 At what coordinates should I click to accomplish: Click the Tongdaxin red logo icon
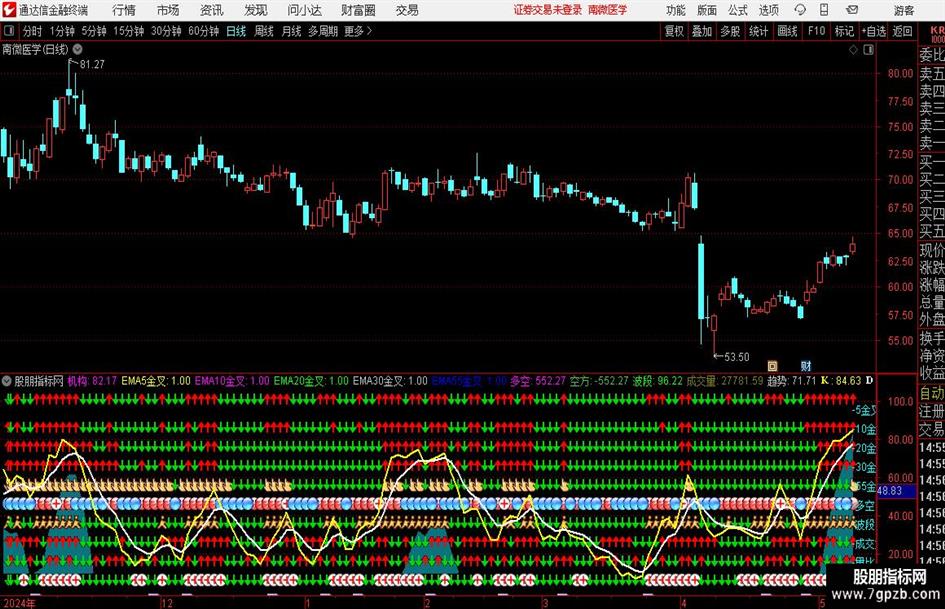pos(9,10)
